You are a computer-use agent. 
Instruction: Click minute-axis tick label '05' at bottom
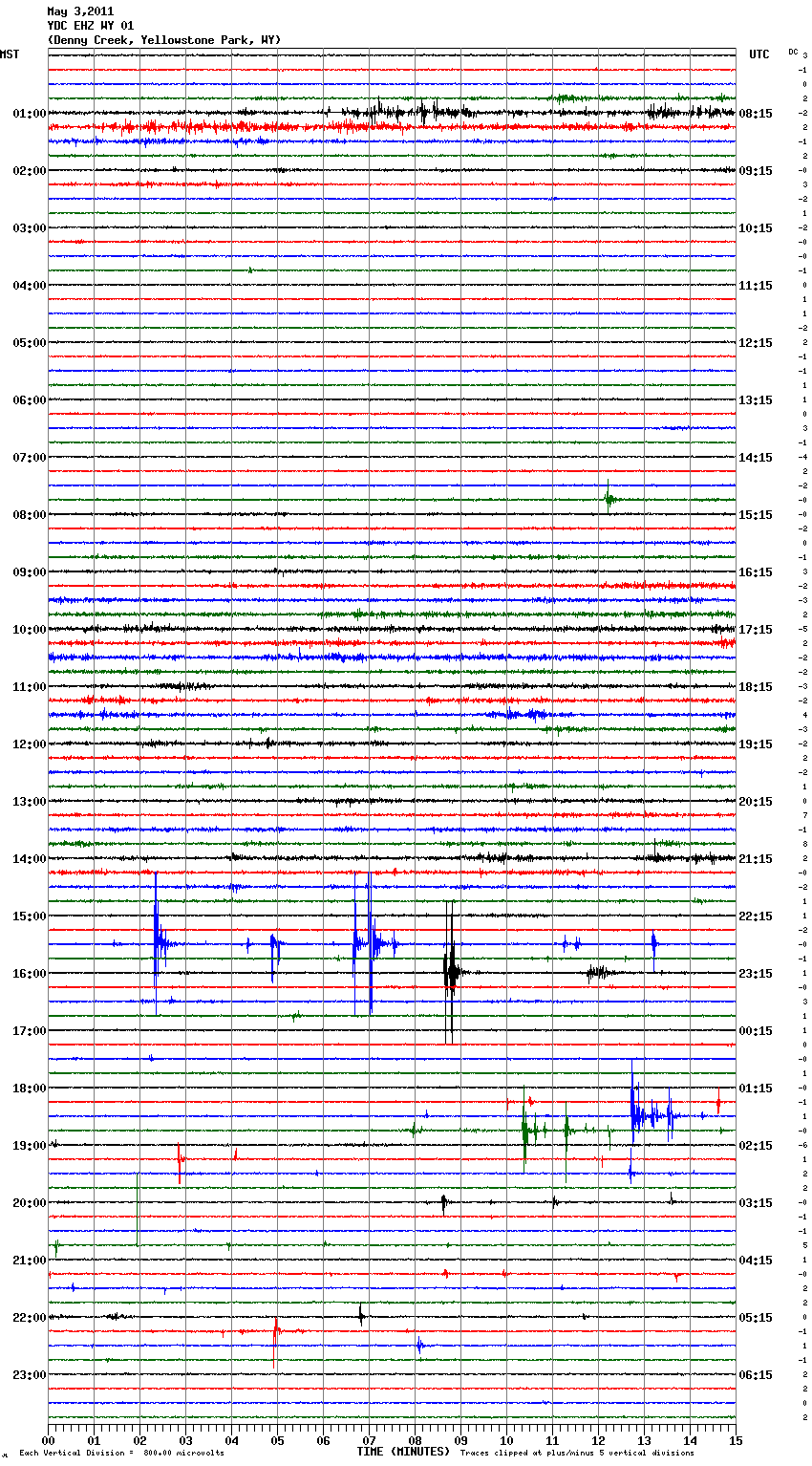(x=277, y=1440)
